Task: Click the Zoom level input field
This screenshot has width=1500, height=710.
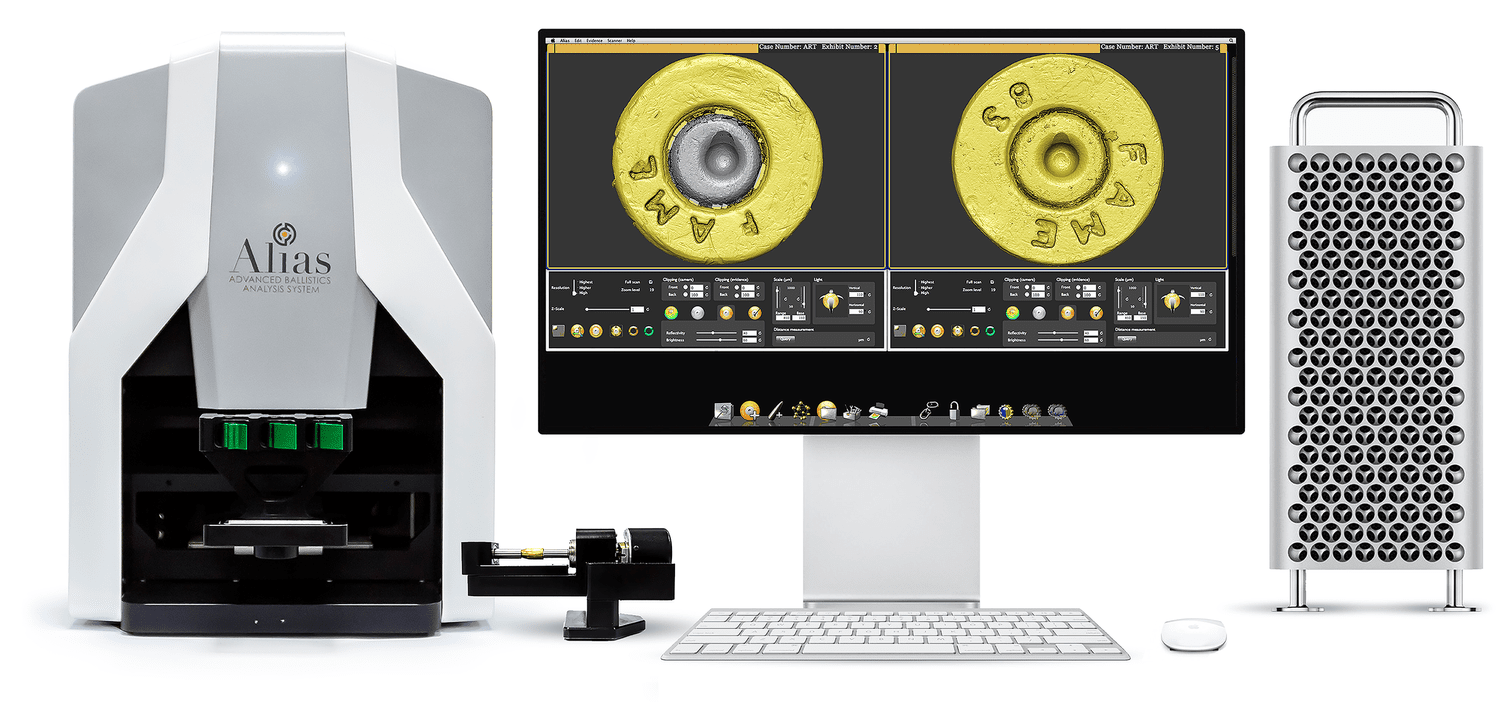Action: point(650,290)
